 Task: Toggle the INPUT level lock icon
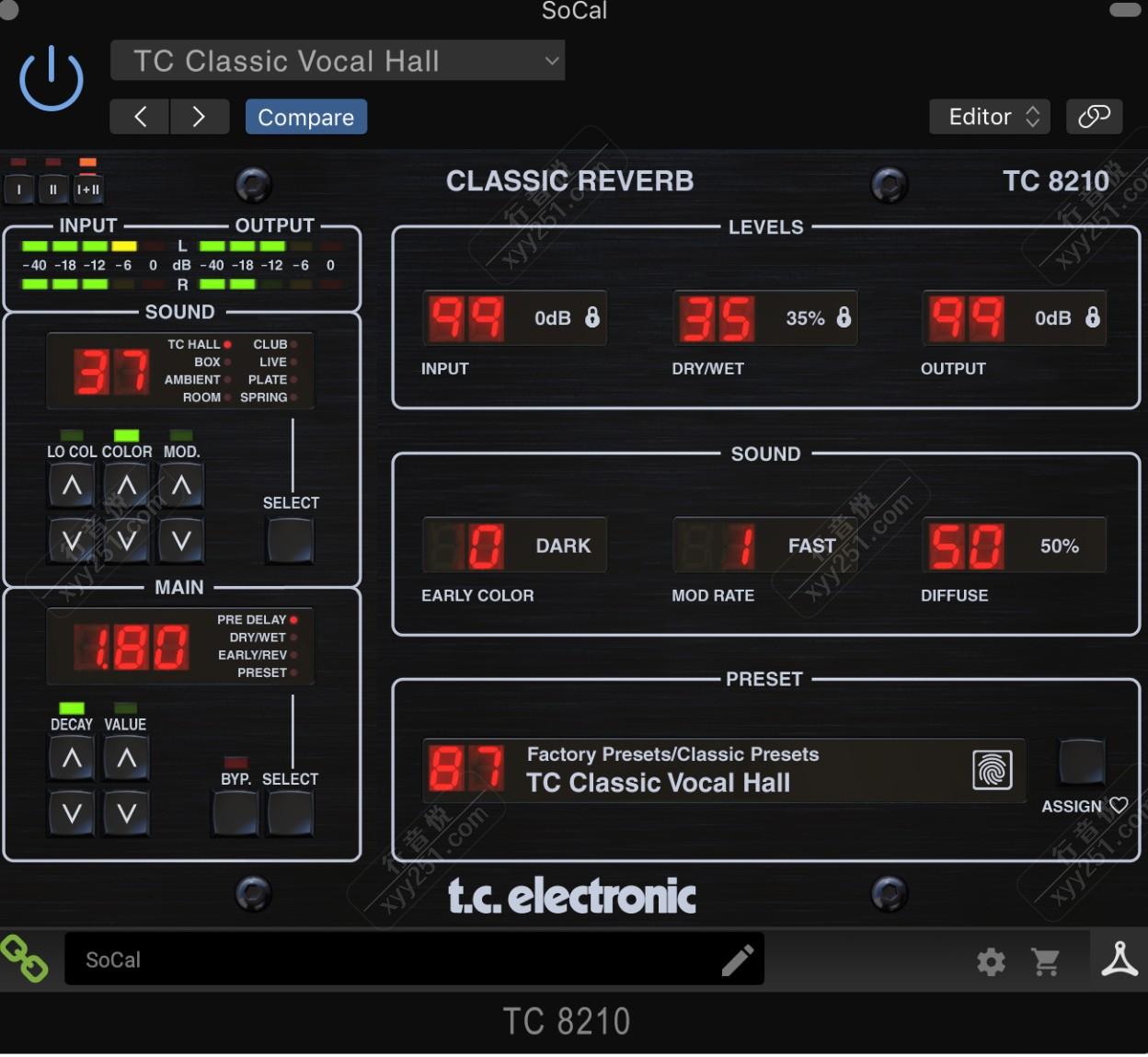[592, 317]
